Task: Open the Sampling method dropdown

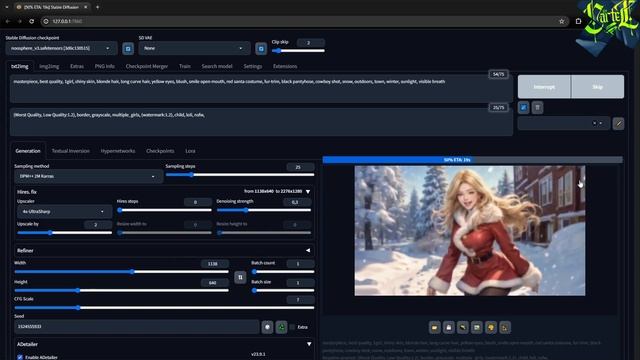Action: (x=88, y=176)
